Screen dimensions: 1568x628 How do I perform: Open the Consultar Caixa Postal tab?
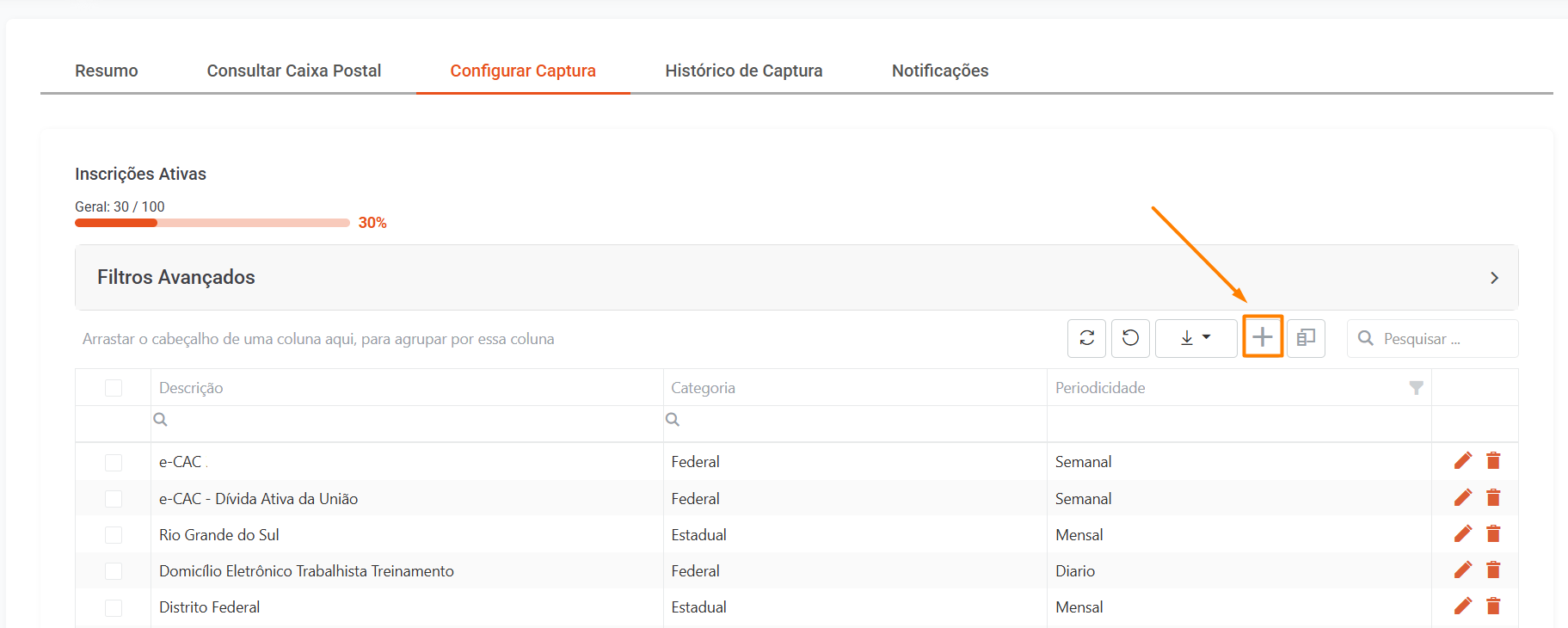[293, 71]
